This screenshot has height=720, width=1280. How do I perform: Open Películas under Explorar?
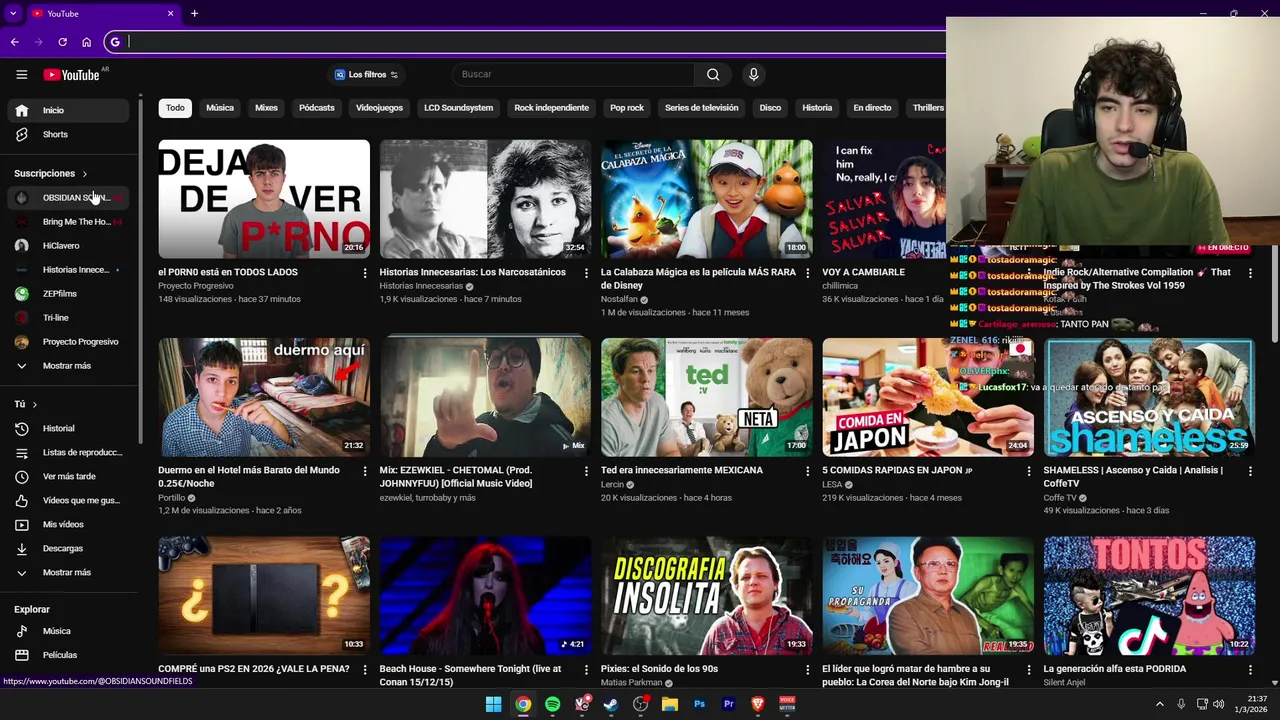click(68, 655)
